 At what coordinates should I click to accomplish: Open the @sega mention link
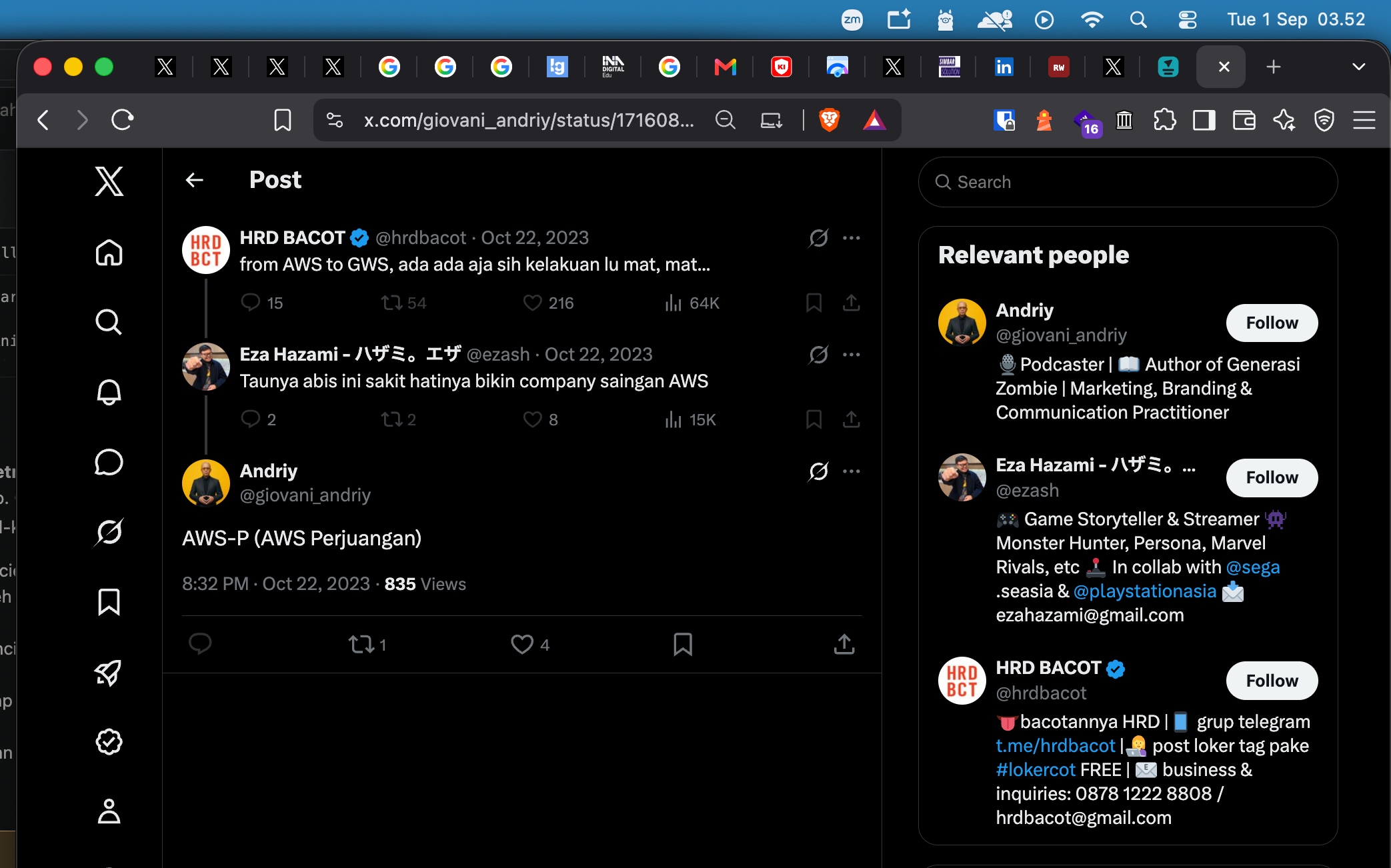click(x=1253, y=567)
